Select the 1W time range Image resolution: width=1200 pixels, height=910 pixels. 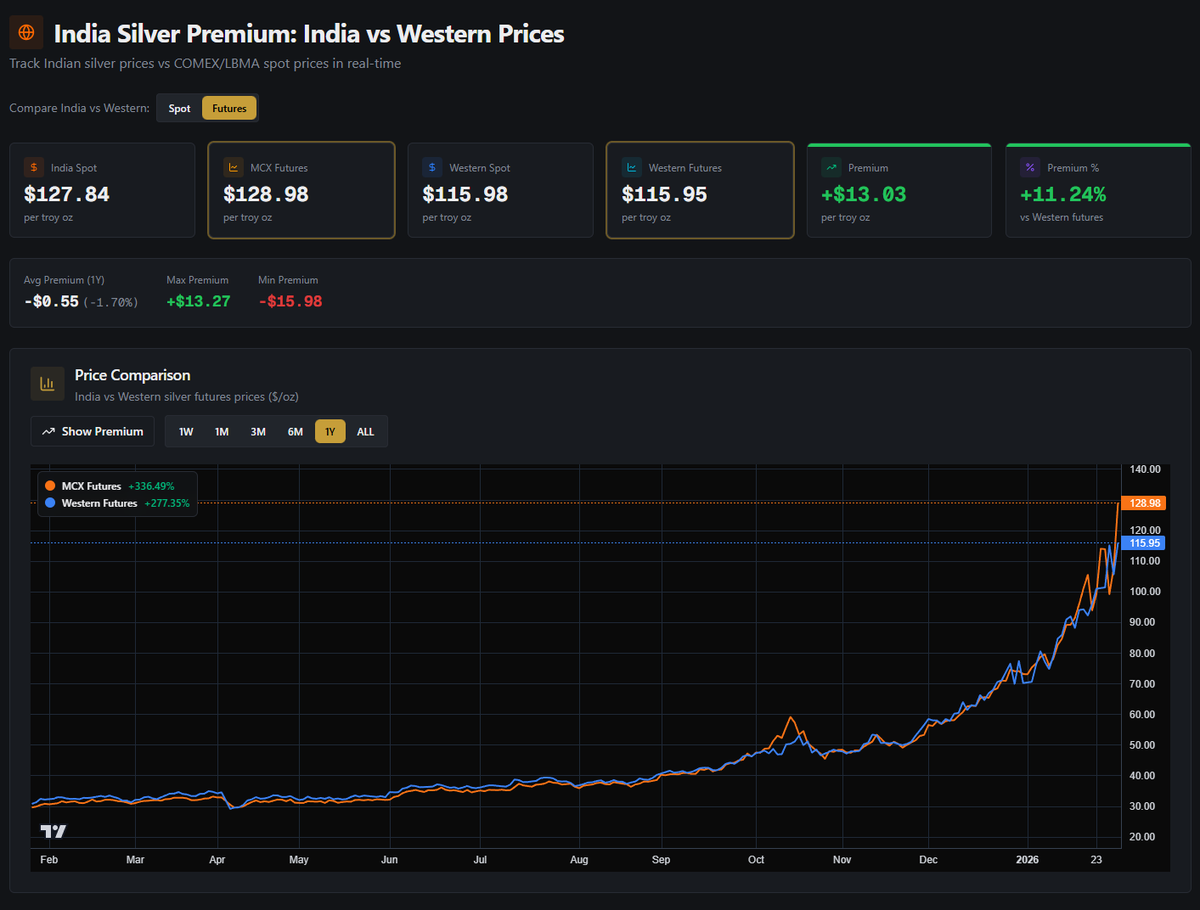click(x=186, y=431)
